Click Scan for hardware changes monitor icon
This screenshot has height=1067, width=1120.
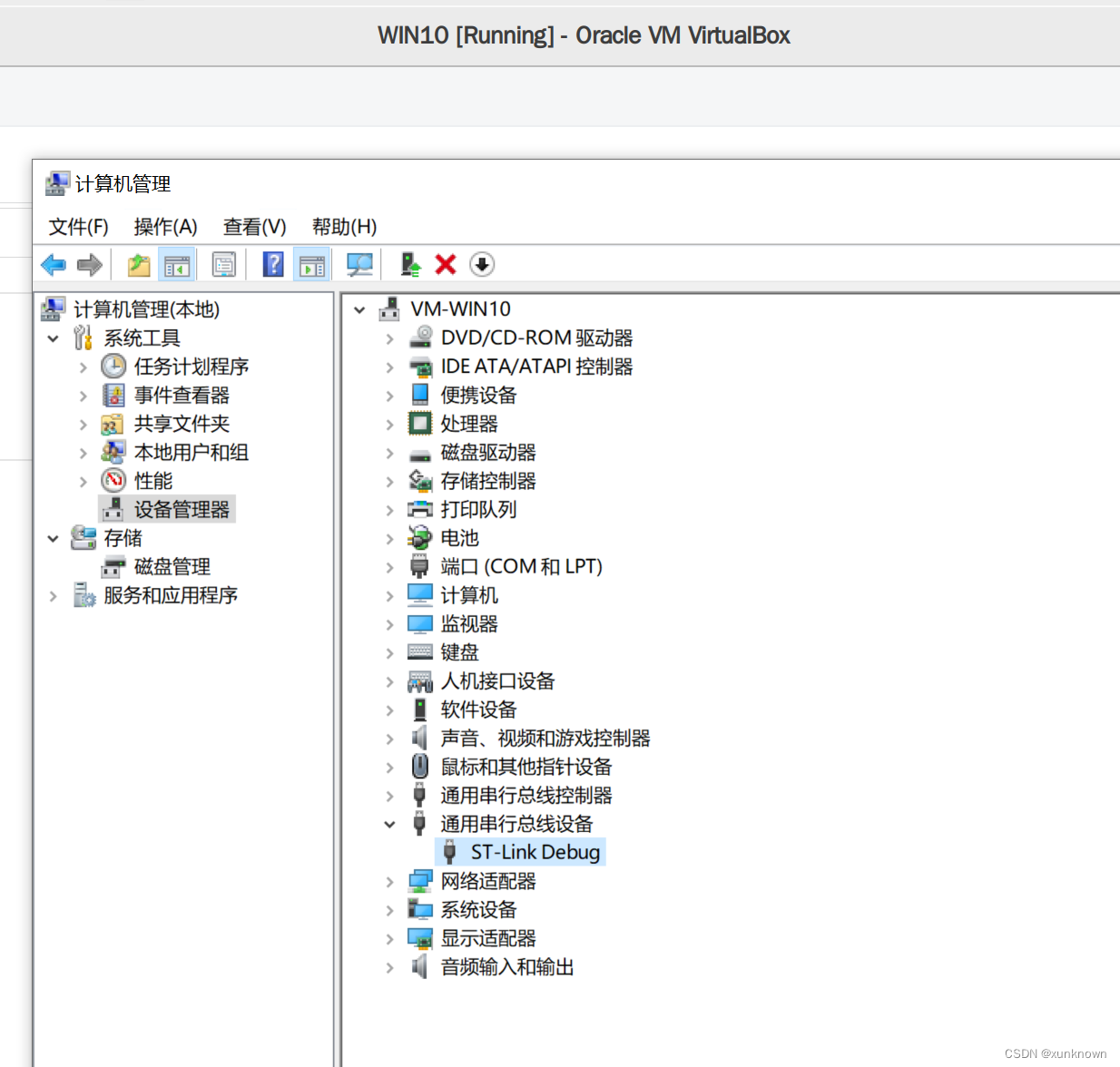coord(359,265)
